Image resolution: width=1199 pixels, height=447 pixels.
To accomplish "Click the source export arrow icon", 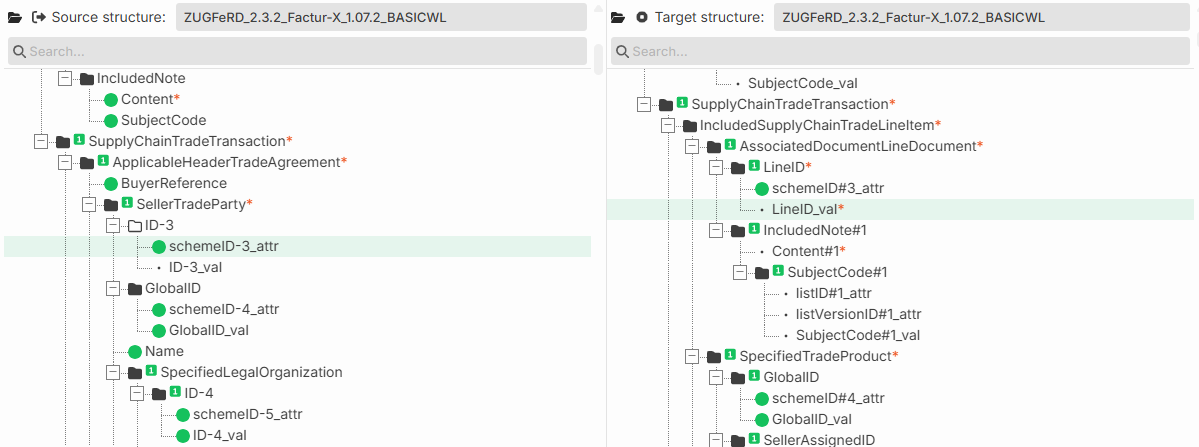I will pos(38,17).
